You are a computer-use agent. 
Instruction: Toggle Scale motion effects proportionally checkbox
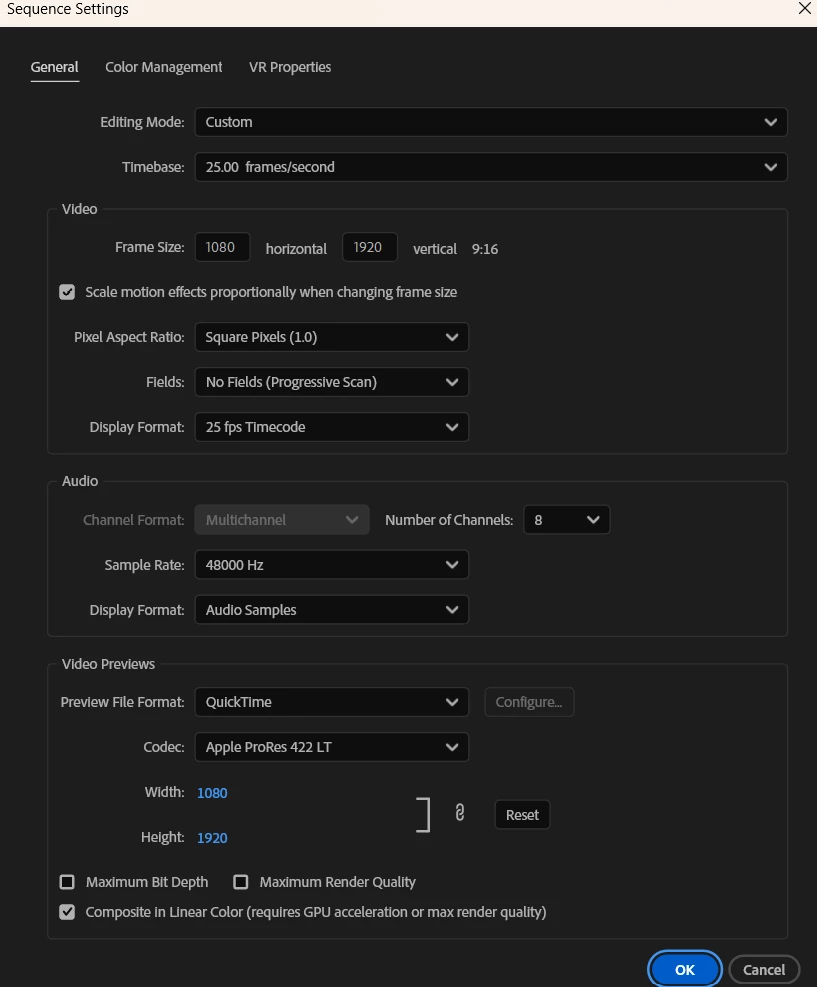67,292
